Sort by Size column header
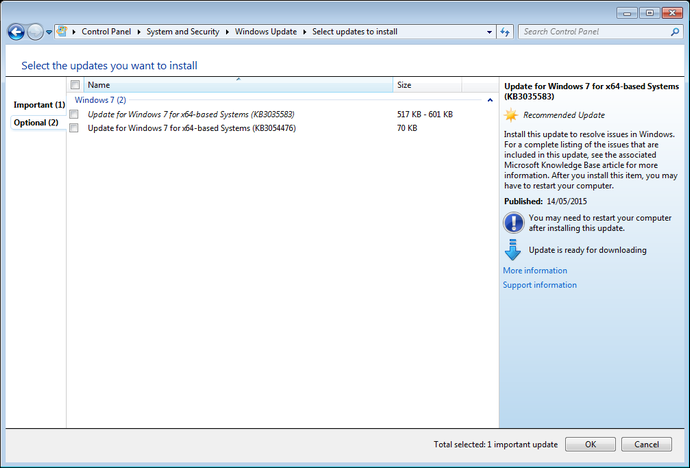The height and width of the screenshot is (468, 690). pos(427,85)
